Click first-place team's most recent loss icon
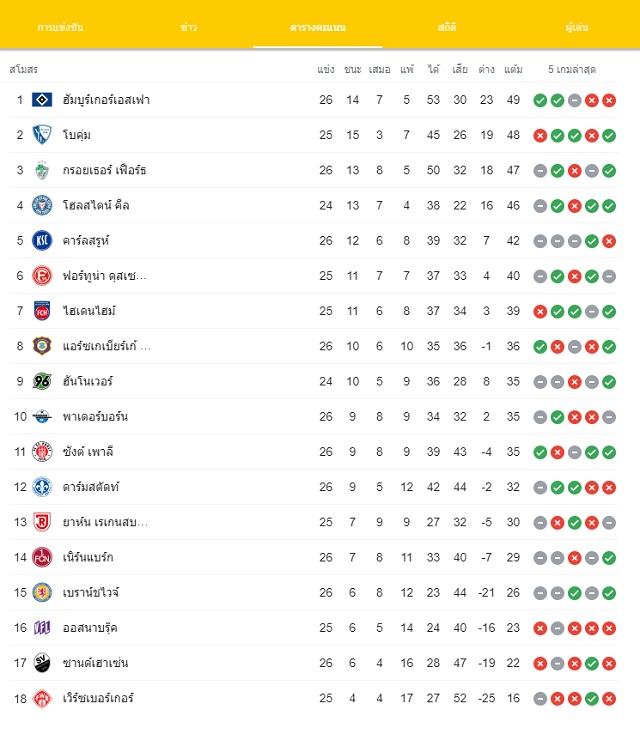Image resolution: width=640 pixels, height=734 pixels. (609, 100)
